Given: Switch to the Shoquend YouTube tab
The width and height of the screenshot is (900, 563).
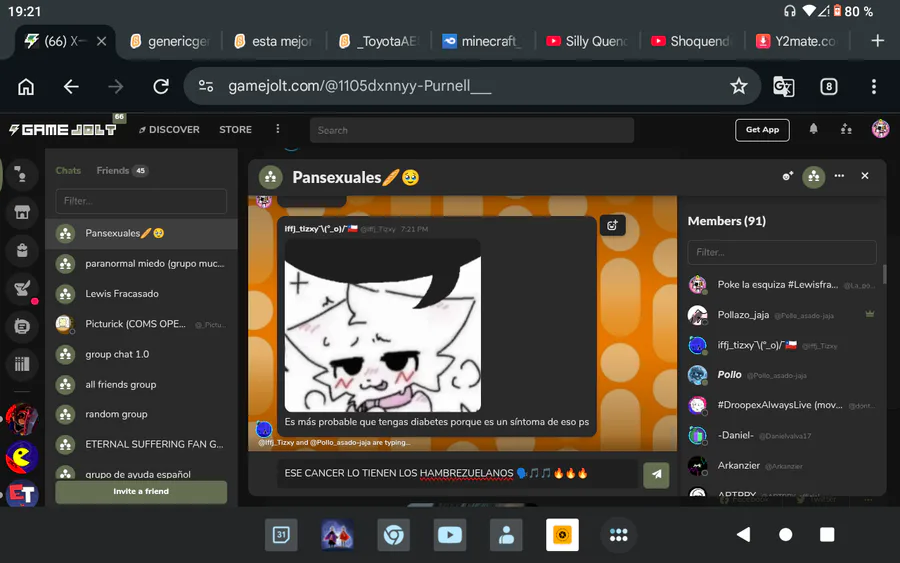Looking at the screenshot, I should (x=692, y=41).
